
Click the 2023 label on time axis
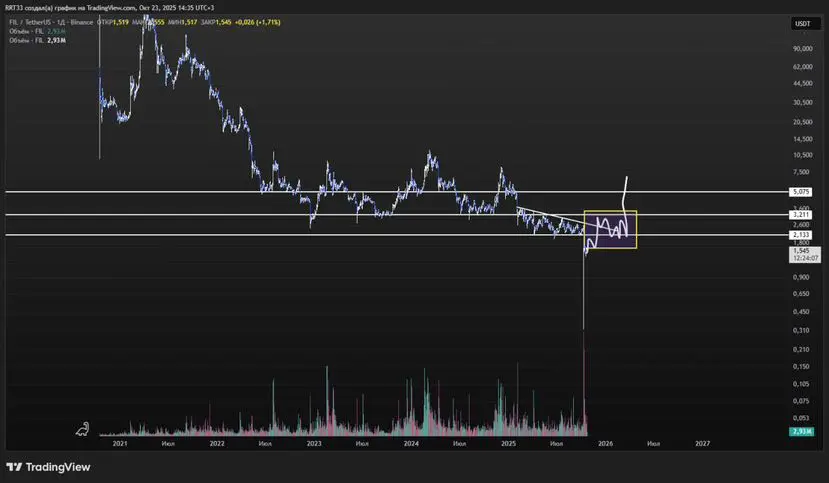[314, 444]
